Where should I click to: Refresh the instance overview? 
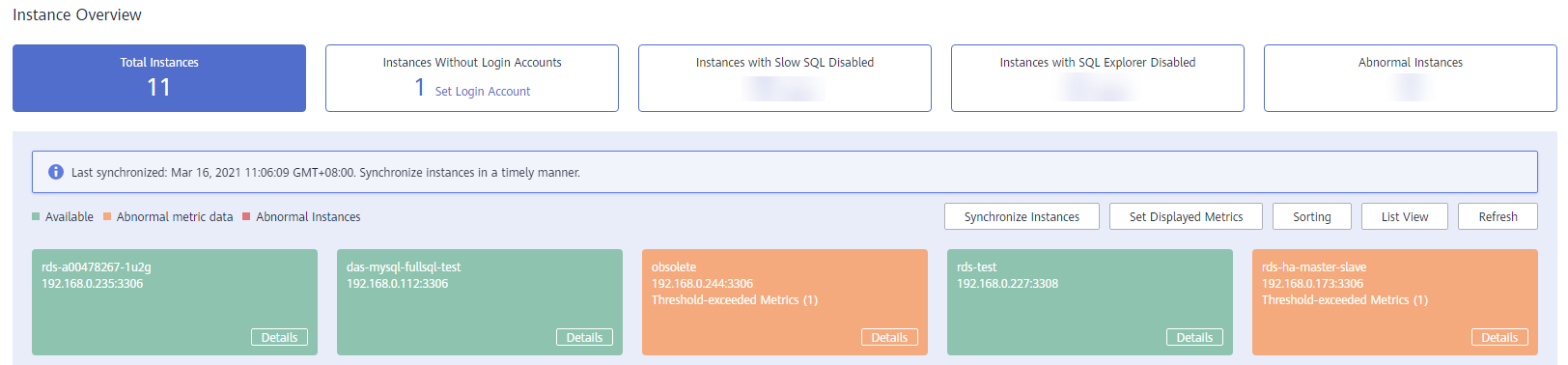pyautogui.click(x=1498, y=216)
